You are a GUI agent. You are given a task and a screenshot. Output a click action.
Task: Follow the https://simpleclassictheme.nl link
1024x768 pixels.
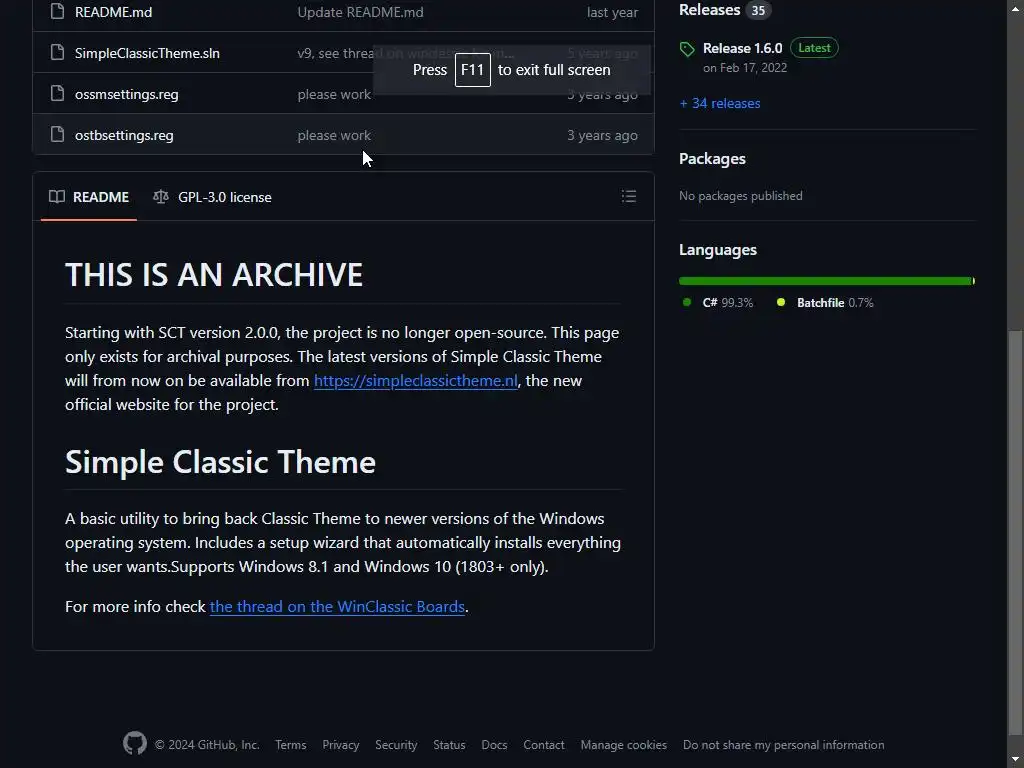[415, 381]
